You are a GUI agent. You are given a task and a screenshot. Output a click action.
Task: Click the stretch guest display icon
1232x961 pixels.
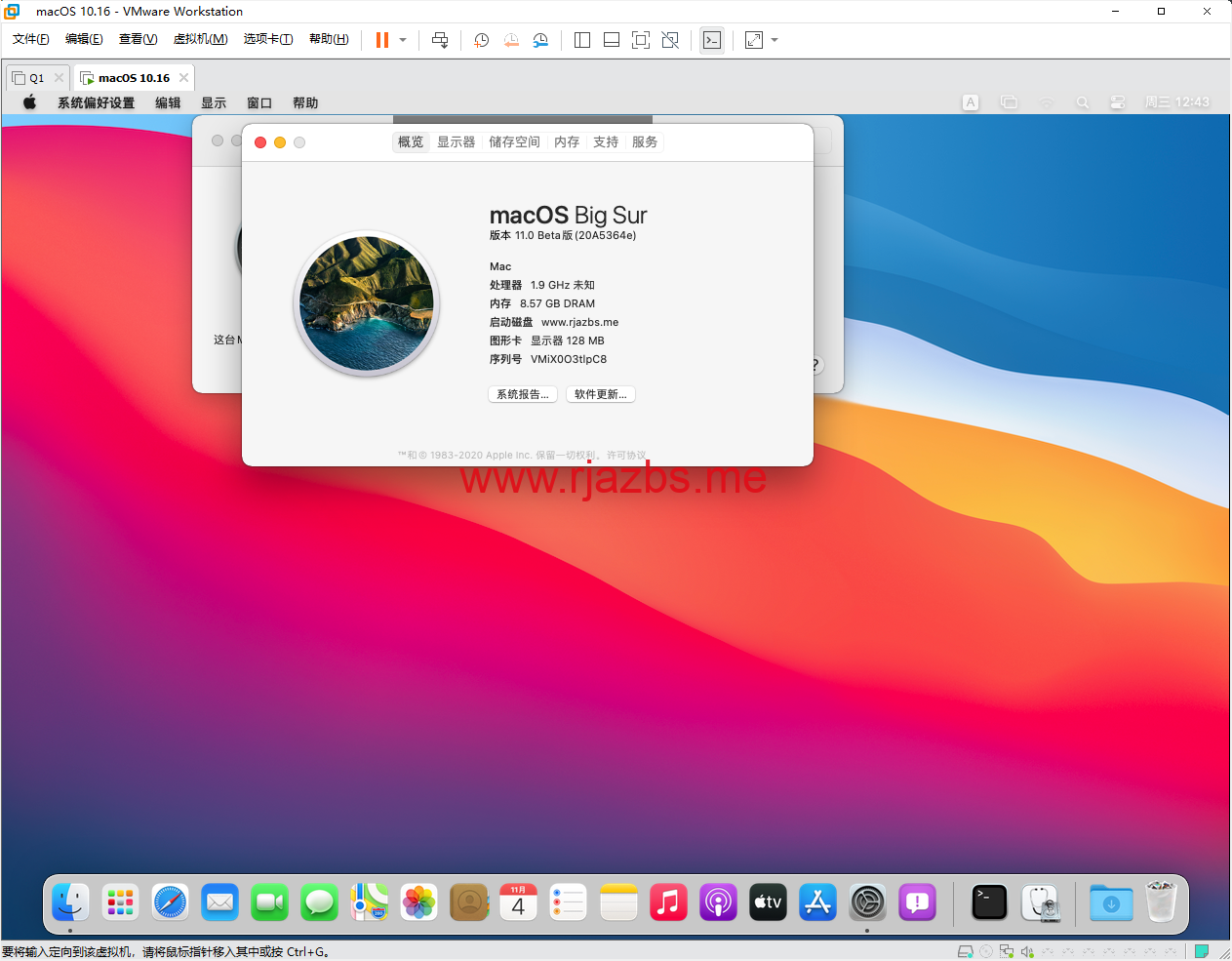tap(754, 40)
